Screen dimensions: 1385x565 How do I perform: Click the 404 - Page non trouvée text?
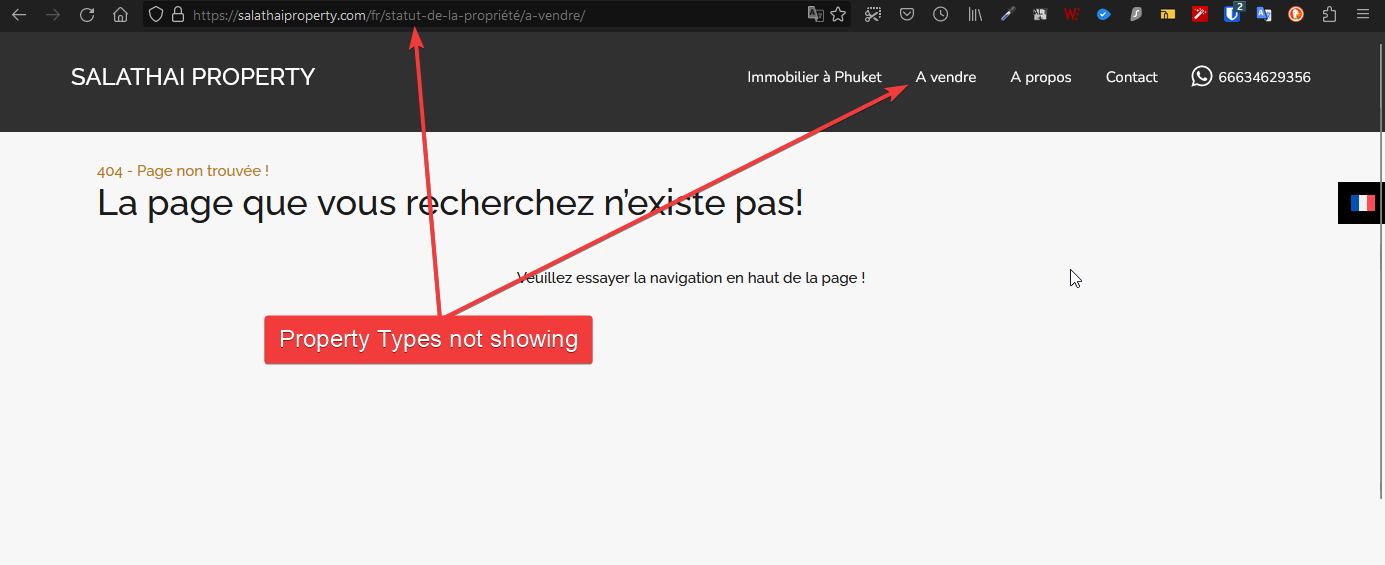[x=183, y=171]
